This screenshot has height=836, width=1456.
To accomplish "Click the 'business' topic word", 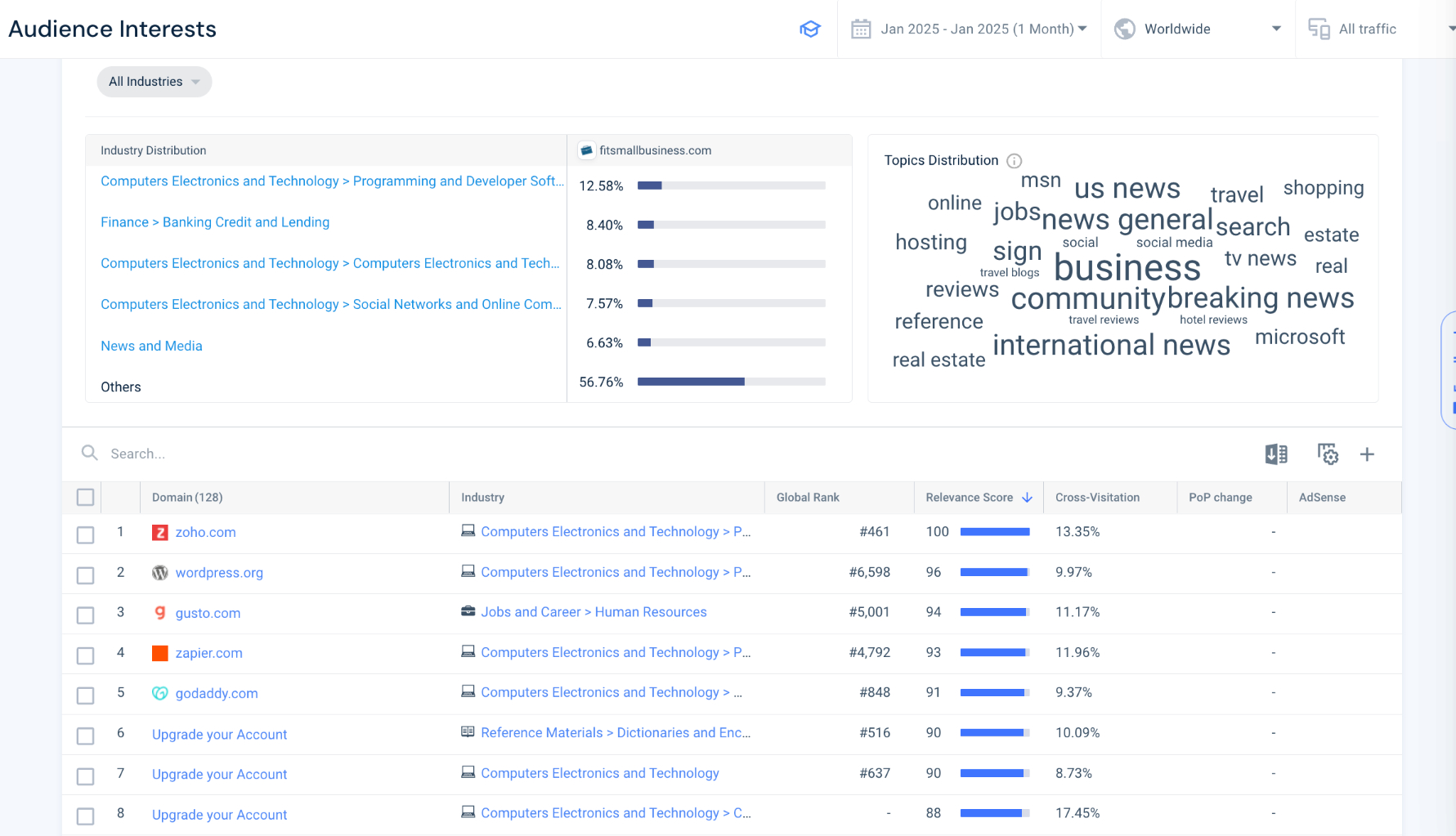I will (x=1127, y=267).
